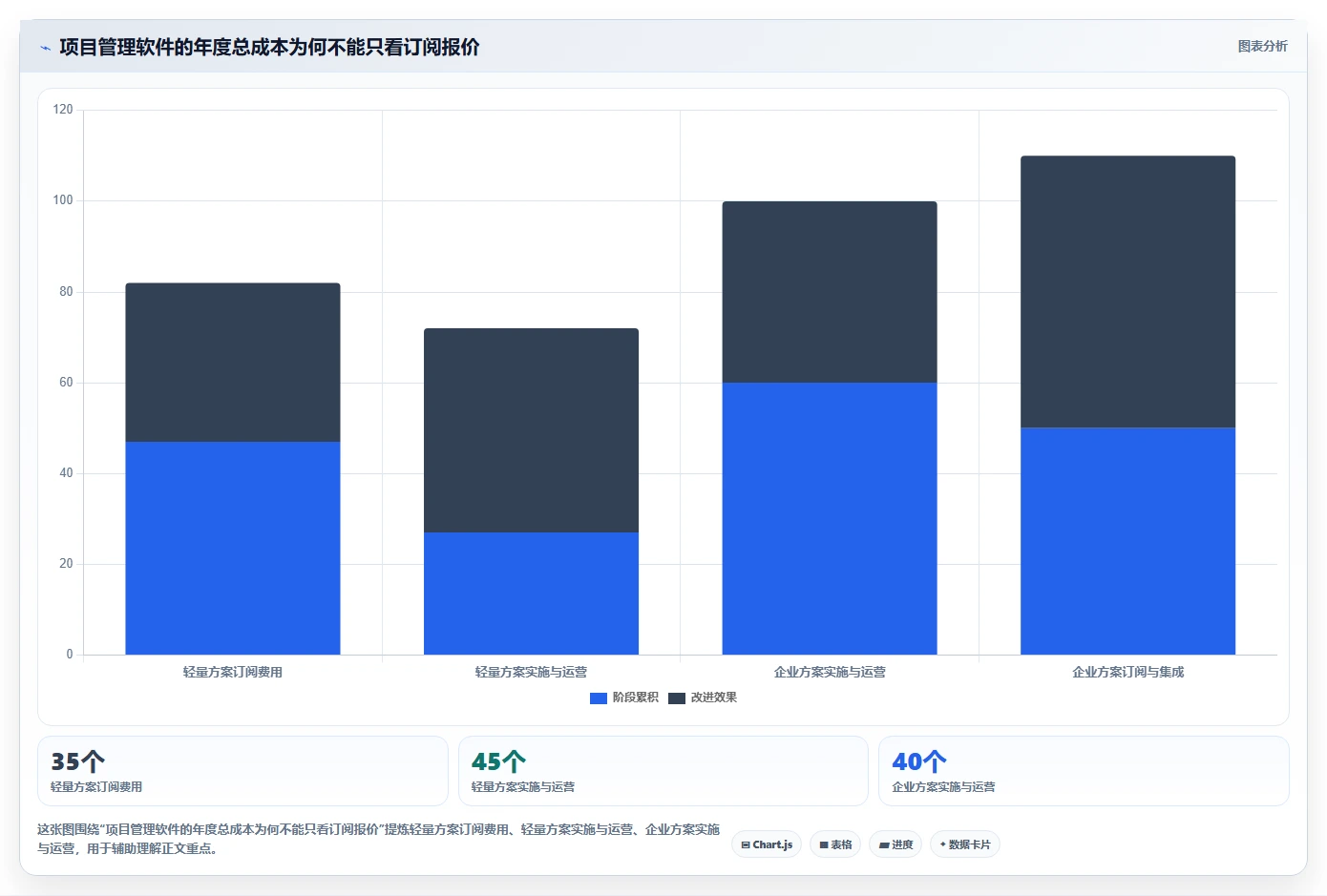
Task: Click the 45个 stat card
Action: [663, 771]
